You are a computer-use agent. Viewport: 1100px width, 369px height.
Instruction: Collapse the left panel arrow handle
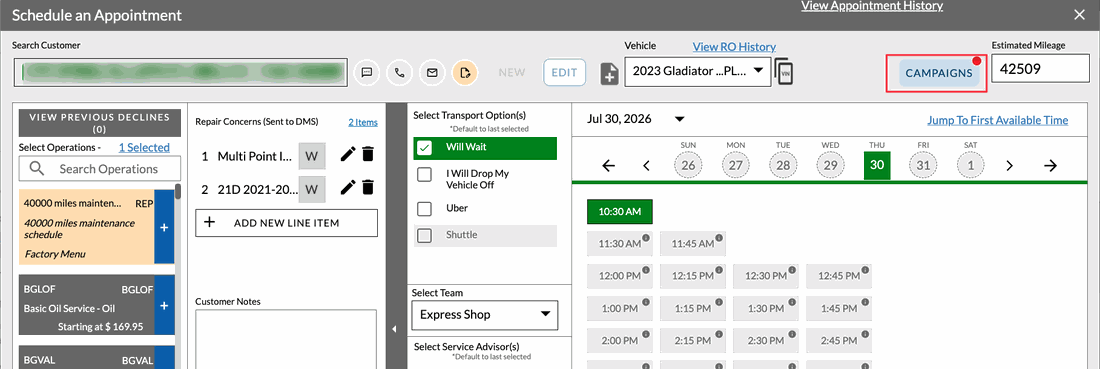click(394, 329)
